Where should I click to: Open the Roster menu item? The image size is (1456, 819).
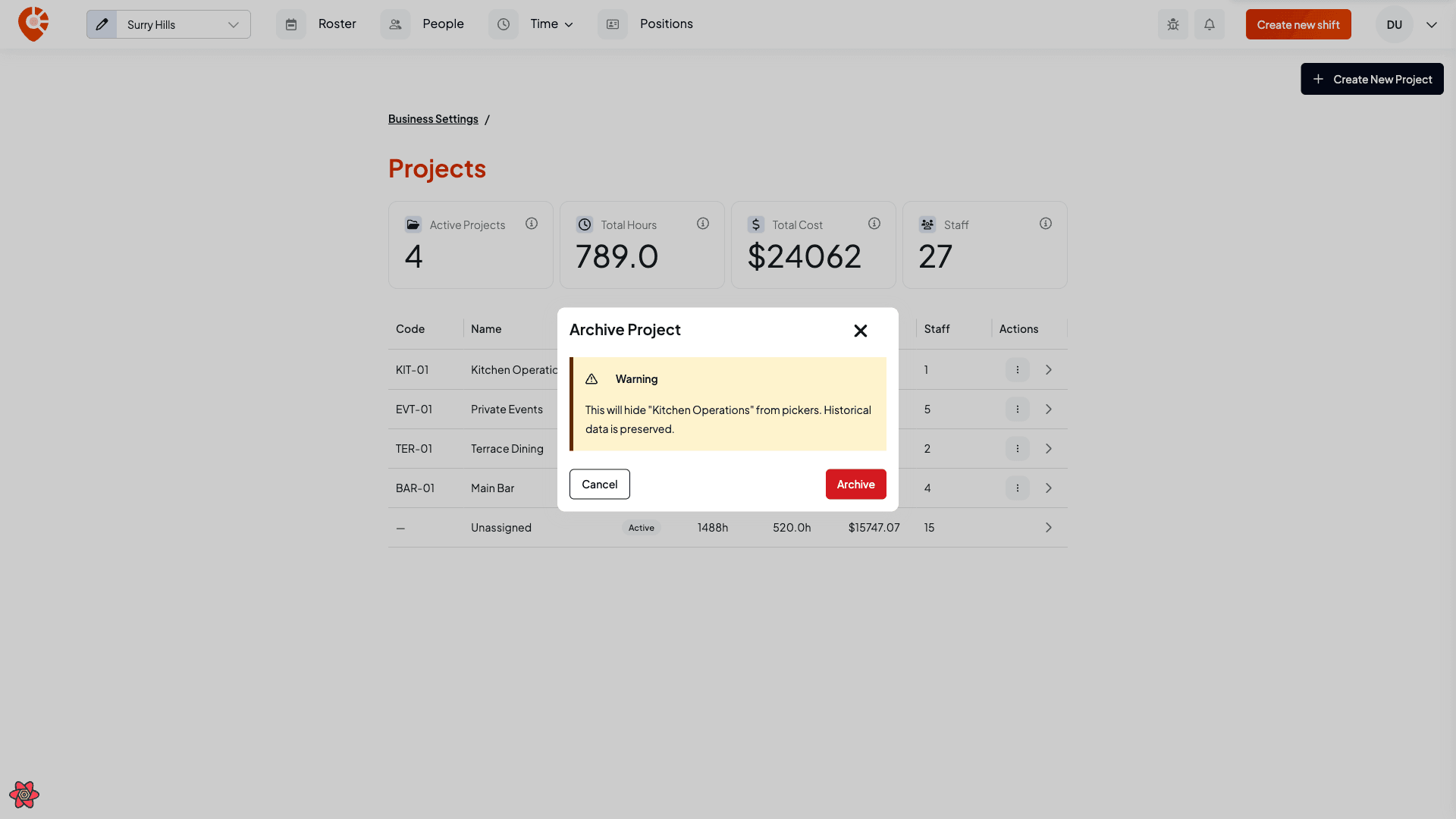pos(337,24)
